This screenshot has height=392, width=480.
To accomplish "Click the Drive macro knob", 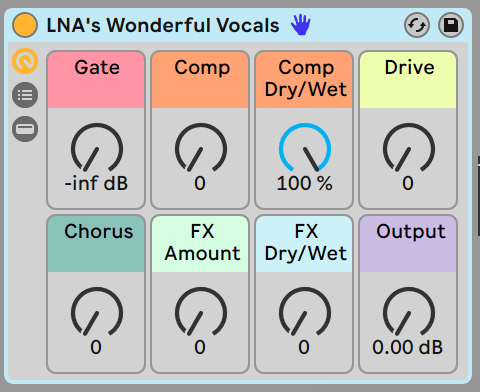I will [409, 147].
